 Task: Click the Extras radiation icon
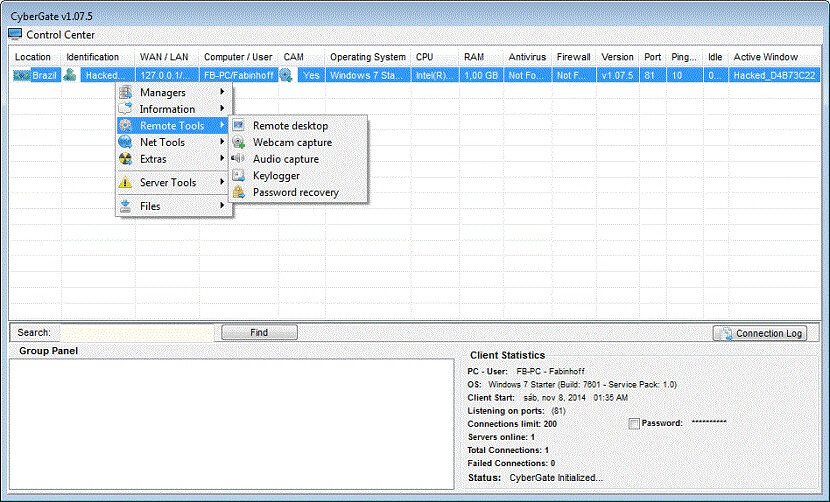click(125, 159)
